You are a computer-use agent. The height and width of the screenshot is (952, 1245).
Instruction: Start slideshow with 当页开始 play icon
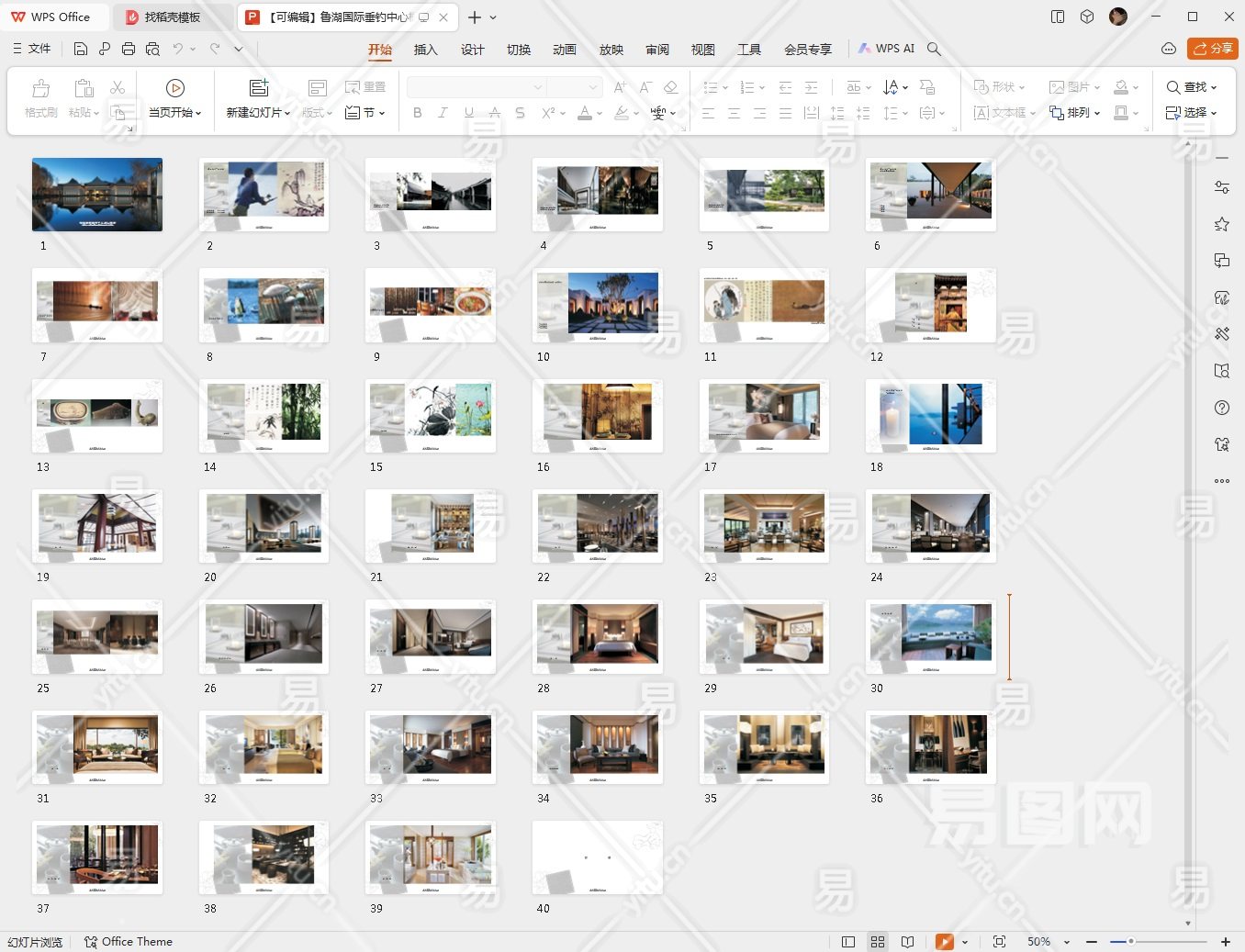click(x=174, y=88)
